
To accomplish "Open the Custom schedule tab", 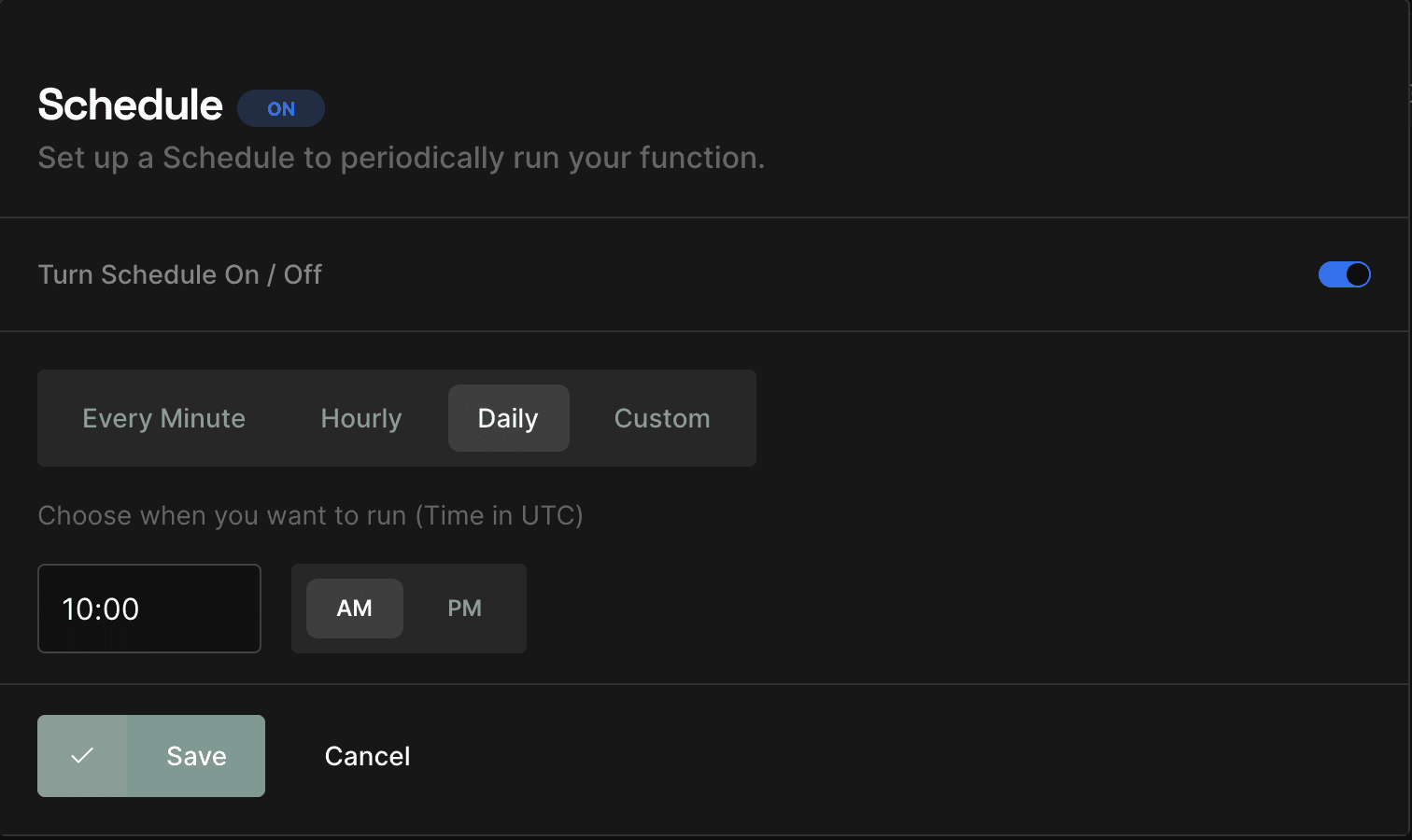I will pos(662,418).
